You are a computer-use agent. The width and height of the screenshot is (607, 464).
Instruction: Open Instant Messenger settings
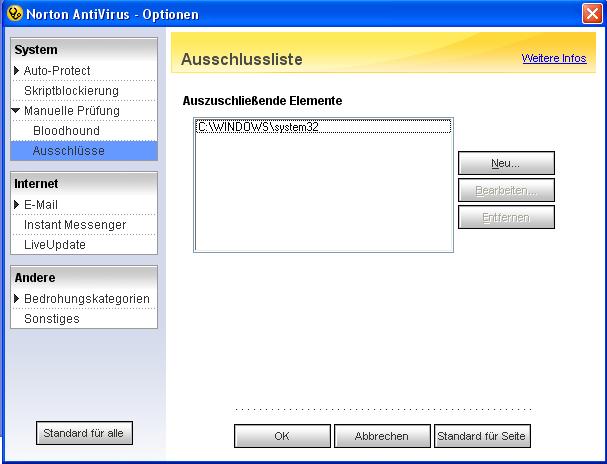click(75, 225)
